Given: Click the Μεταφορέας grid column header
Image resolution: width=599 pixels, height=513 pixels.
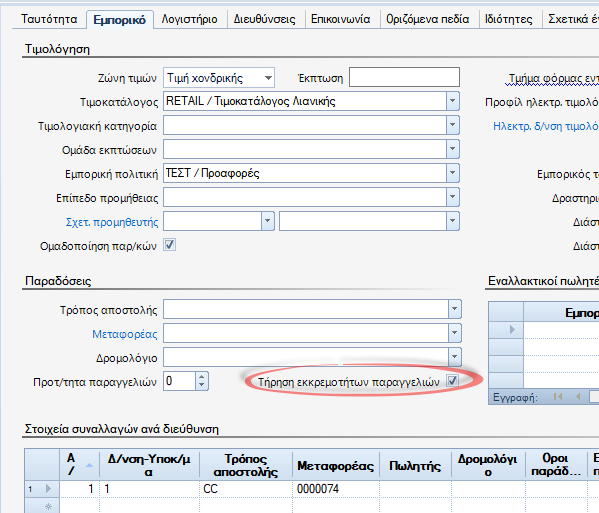Looking at the screenshot, I should tap(335, 466).
